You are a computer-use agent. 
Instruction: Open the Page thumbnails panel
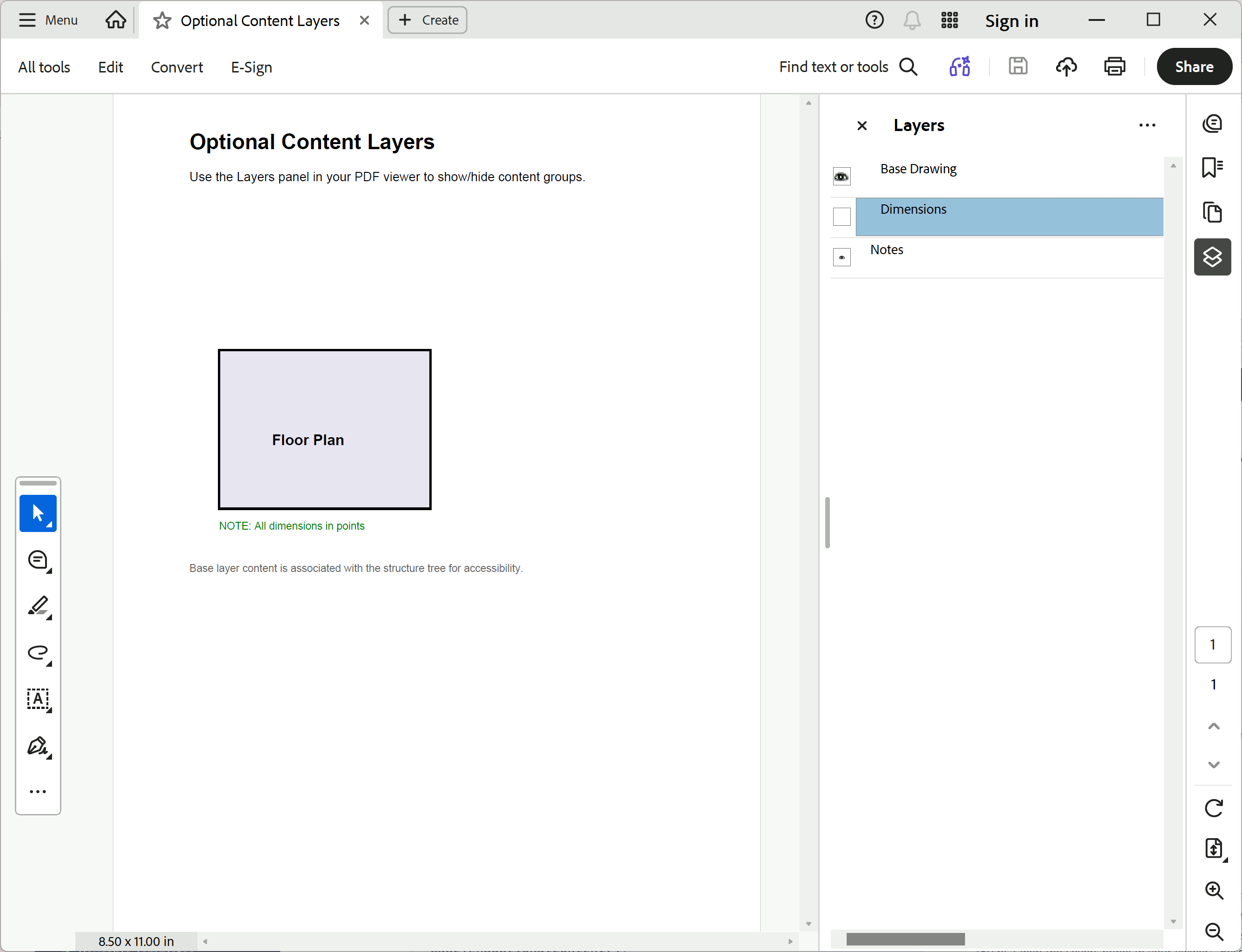pos(1213,212)
